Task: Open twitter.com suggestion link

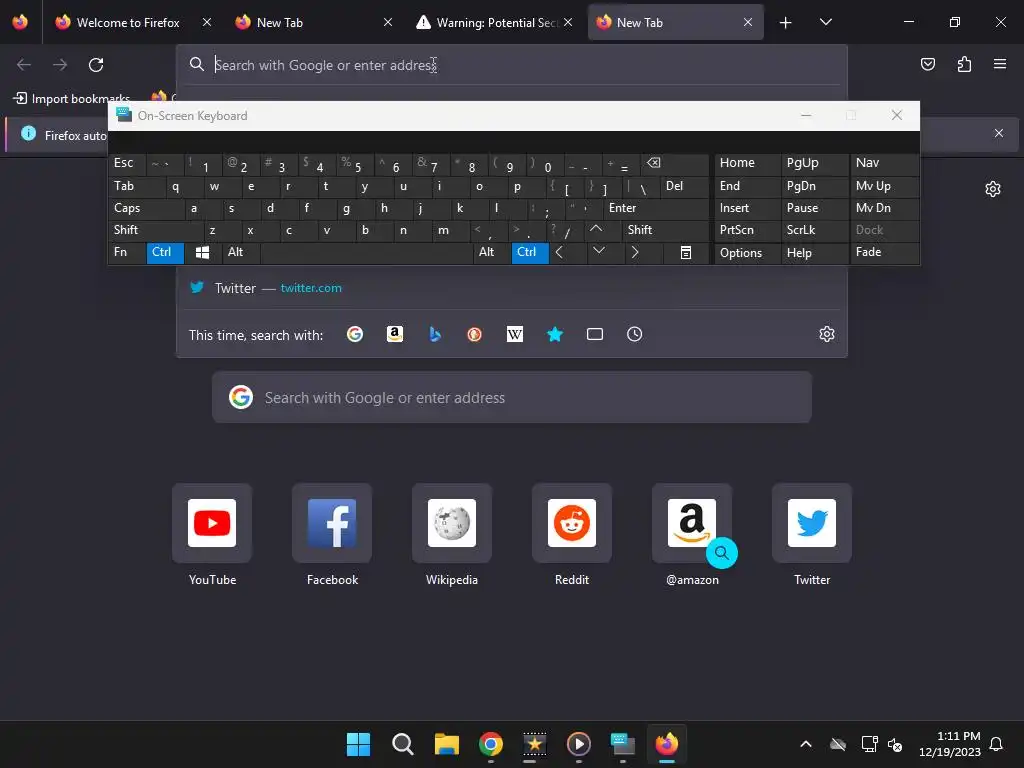Action: (x=311, y=288)
